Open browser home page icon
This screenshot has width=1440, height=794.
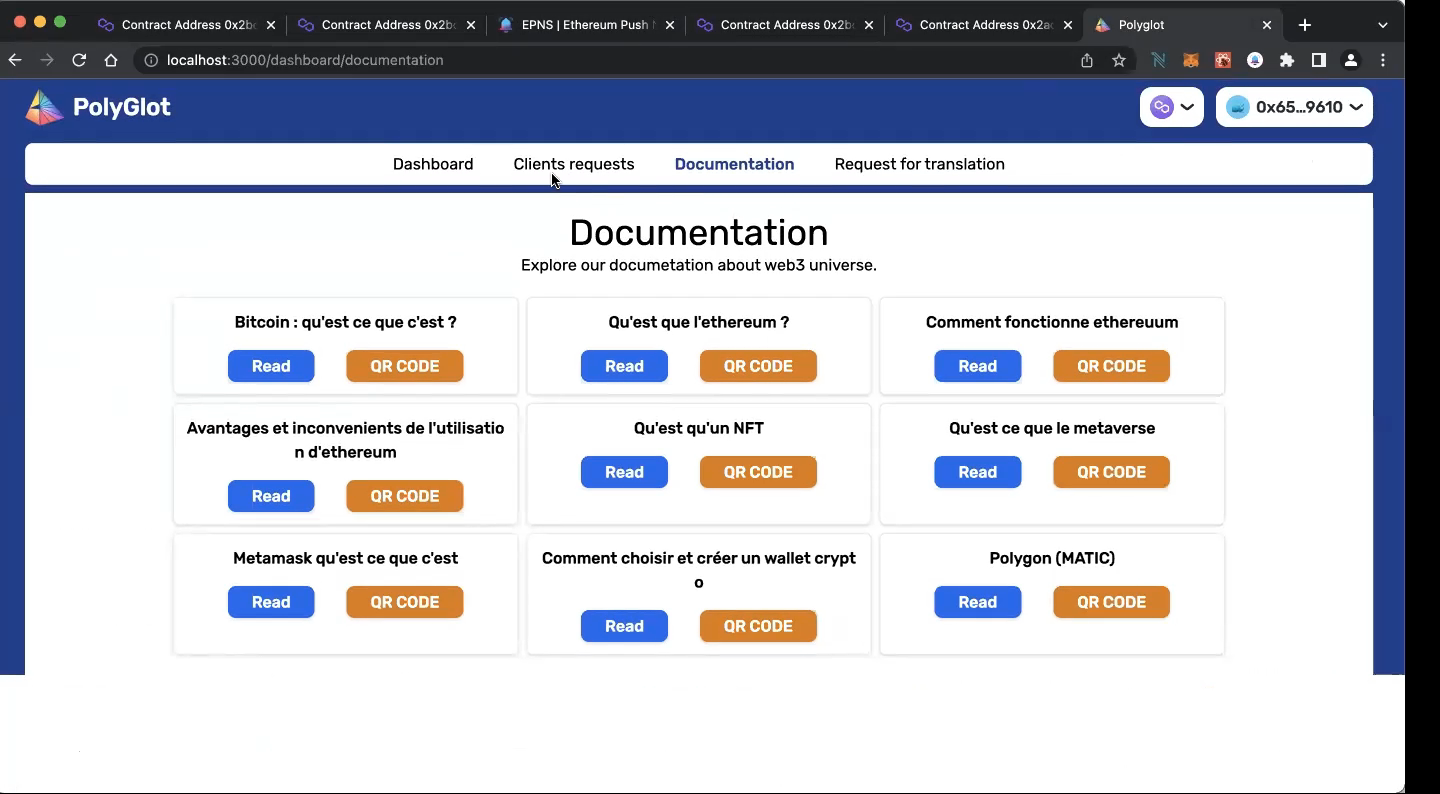pyautogui.click(x=111, y=60)
